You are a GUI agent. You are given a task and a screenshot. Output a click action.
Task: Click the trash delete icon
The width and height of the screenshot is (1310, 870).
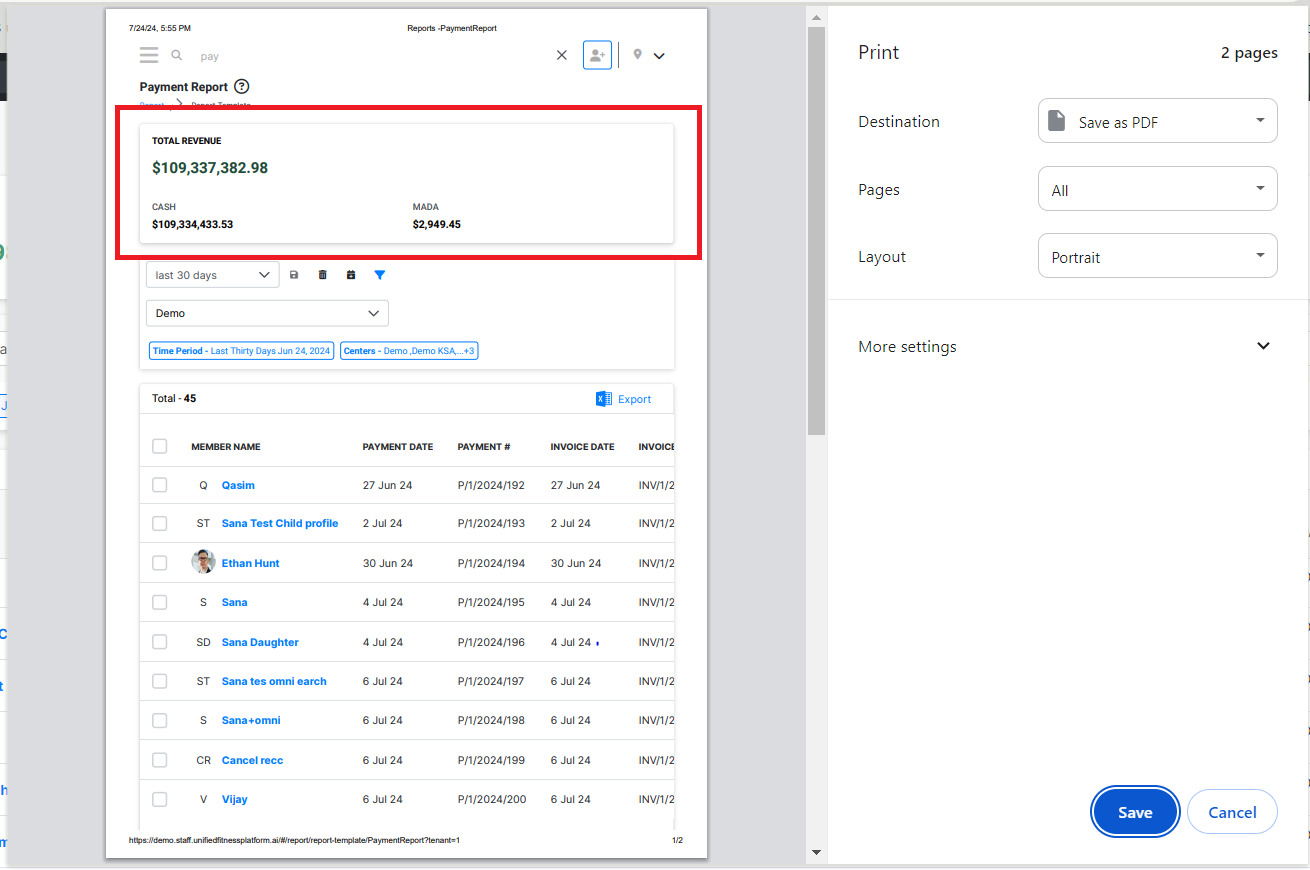[322, 275]
